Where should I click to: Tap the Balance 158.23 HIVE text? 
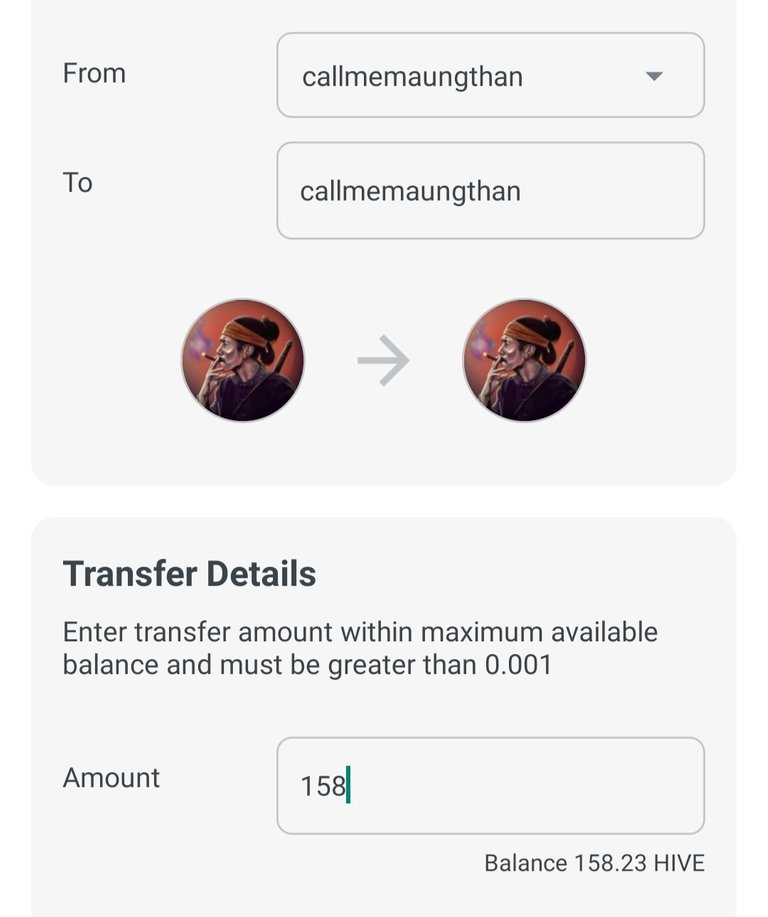[594, 863]
